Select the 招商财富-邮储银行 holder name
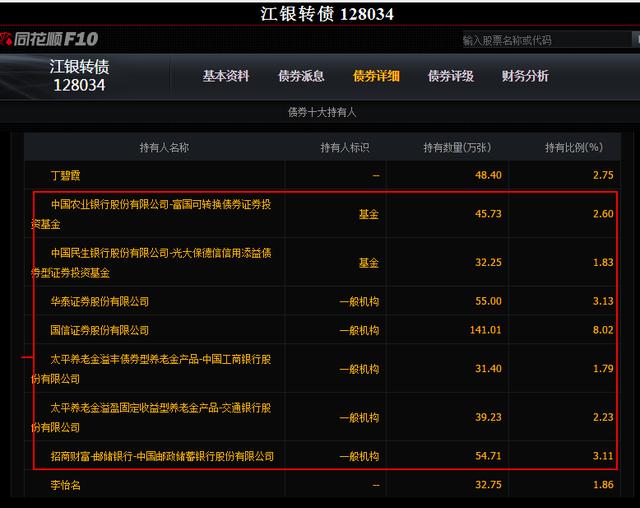The width and height of the screenshot is (640, 508). 162,456
